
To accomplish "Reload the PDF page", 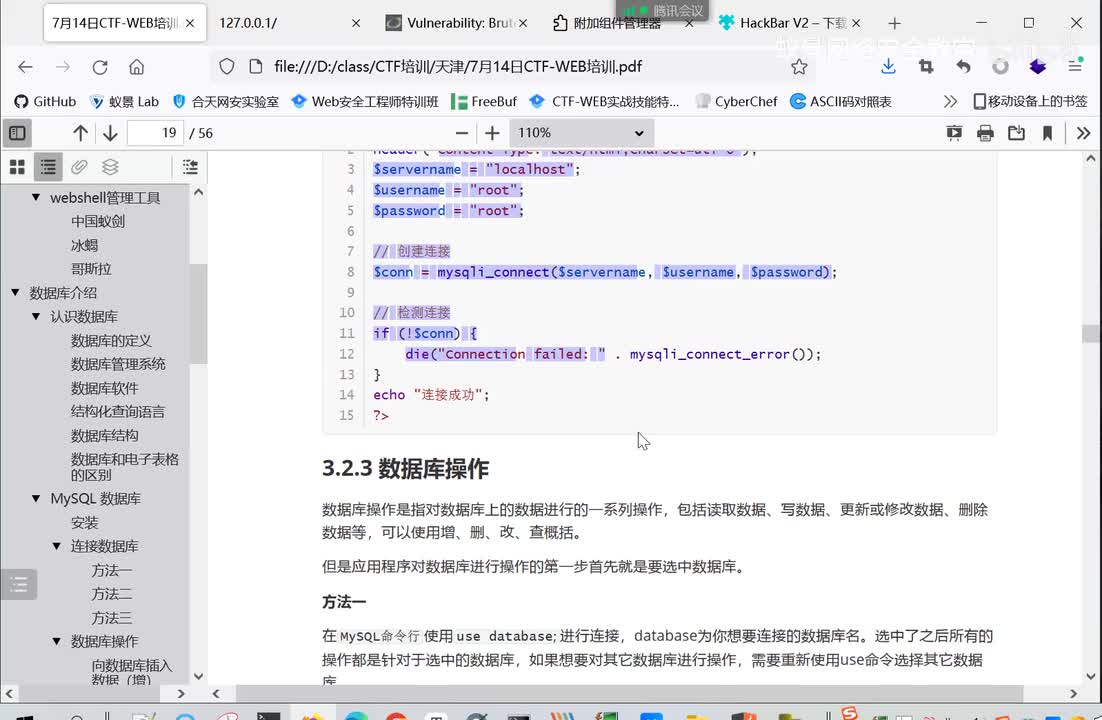I will tap(100, 67).
